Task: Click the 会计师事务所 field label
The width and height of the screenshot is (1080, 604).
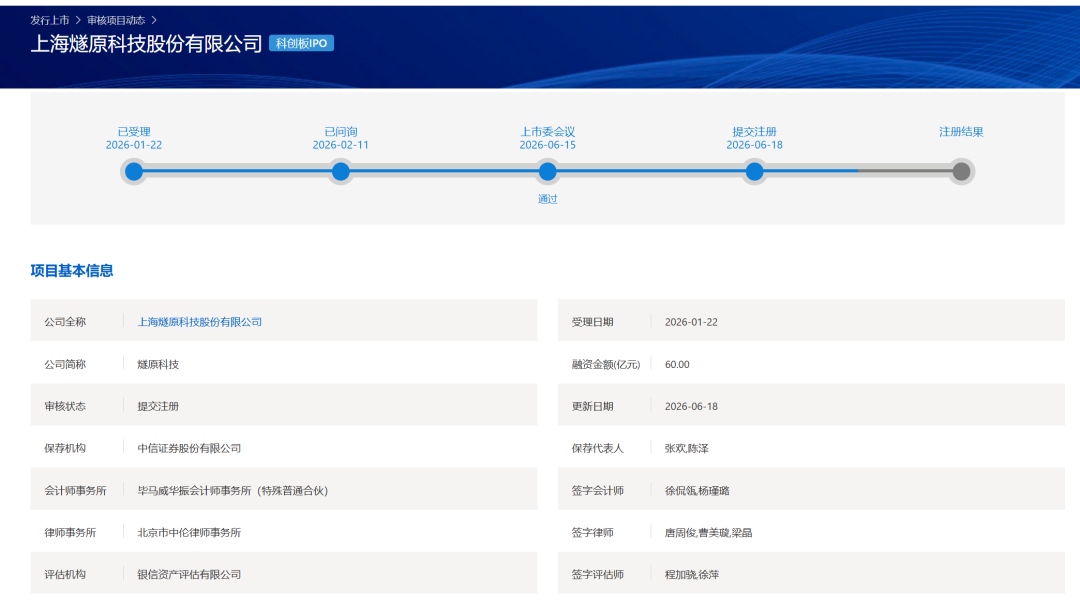Action: point(75,490)
